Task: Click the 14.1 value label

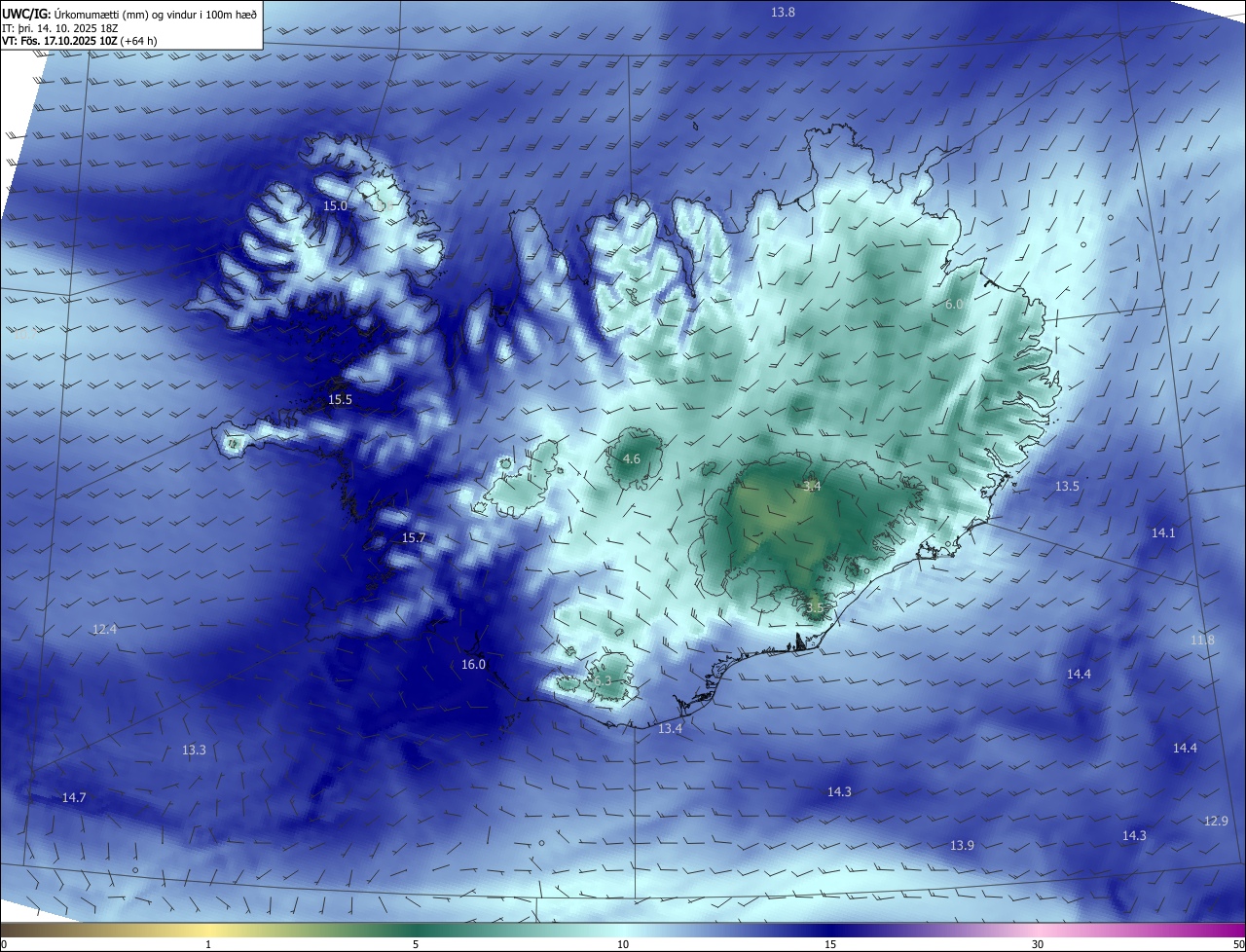Action: pyautogui.click(x=1163, y=533)
